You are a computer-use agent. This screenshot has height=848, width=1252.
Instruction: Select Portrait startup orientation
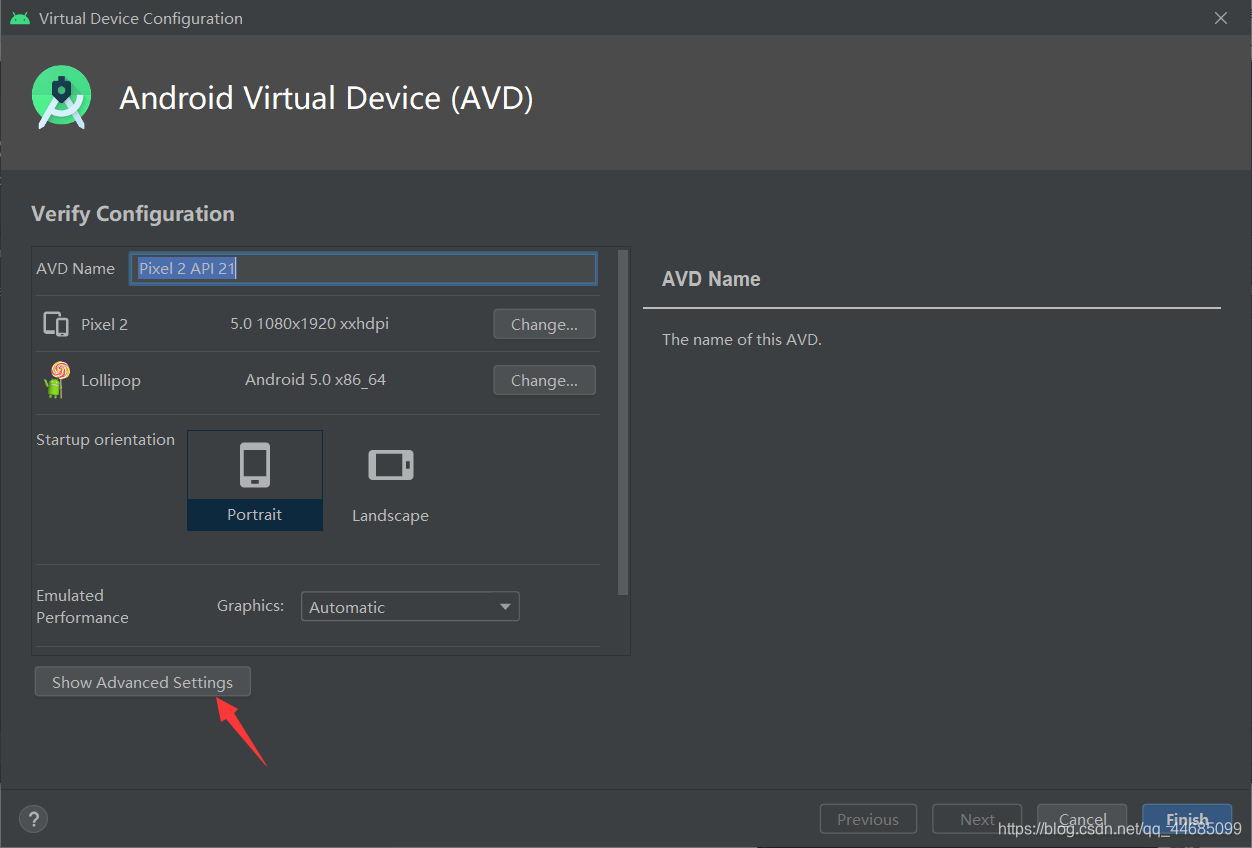(x=255, y=480)
